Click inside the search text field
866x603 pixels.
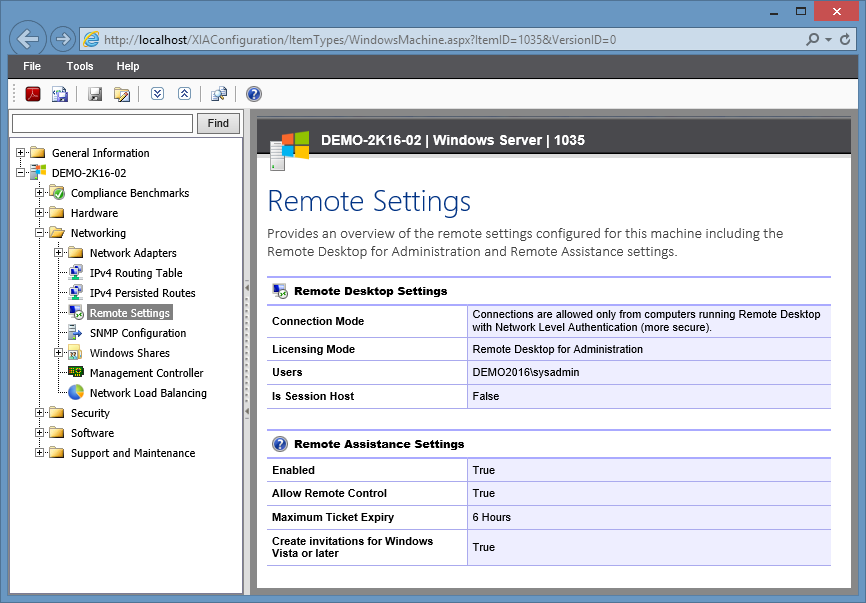100,123
